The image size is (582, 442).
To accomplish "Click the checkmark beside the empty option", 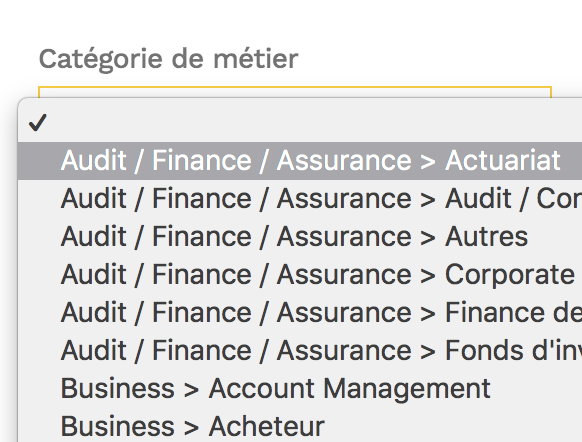I will coord(37,122).
